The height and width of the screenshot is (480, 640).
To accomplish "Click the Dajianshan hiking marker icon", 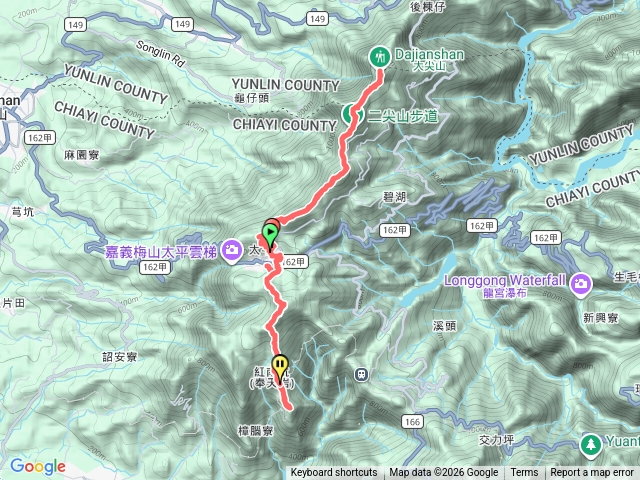I will [x=380, y=57].
